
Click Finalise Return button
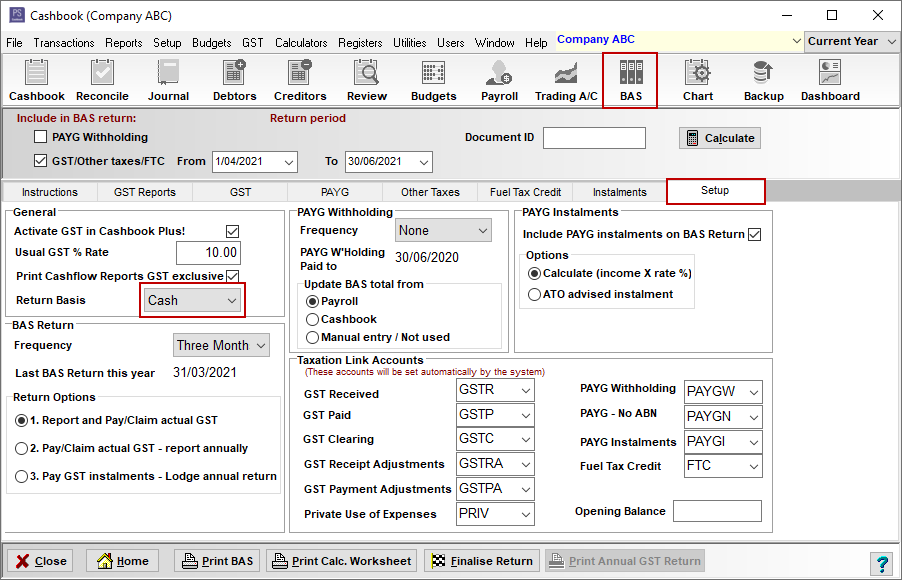(482, 561)
